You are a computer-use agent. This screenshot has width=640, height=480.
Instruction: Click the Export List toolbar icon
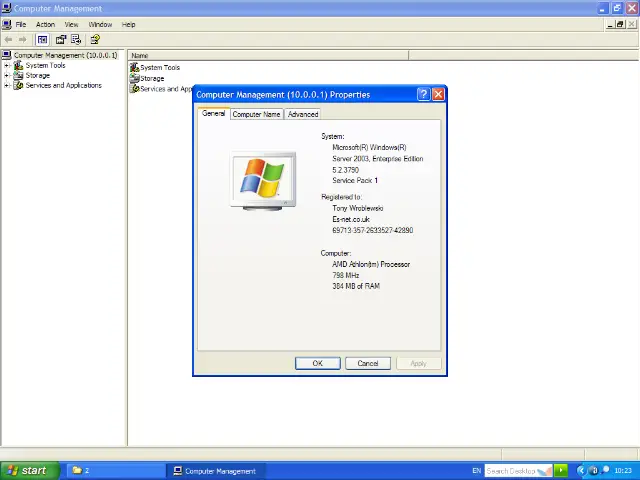click(x=76, y=40)
